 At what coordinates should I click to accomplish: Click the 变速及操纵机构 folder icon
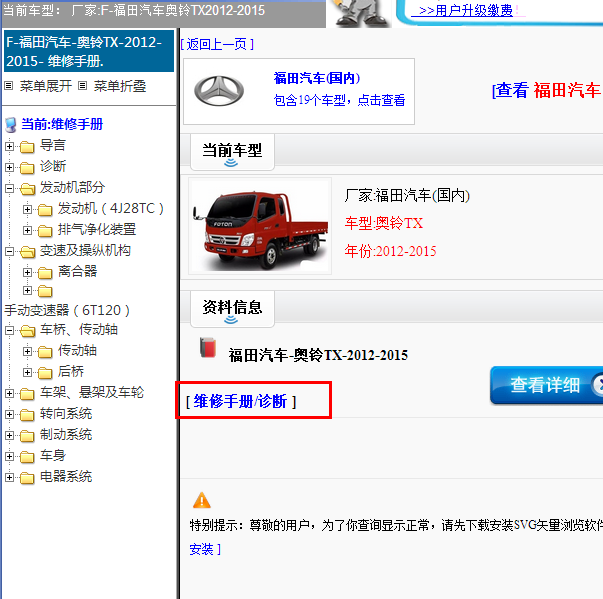27,251
